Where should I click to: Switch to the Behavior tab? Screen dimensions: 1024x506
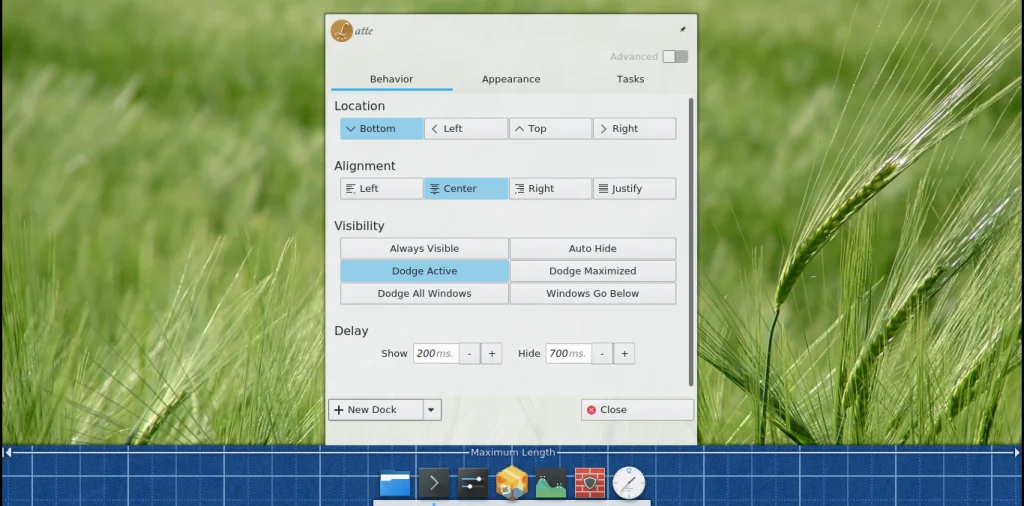[x=391, y=79]
